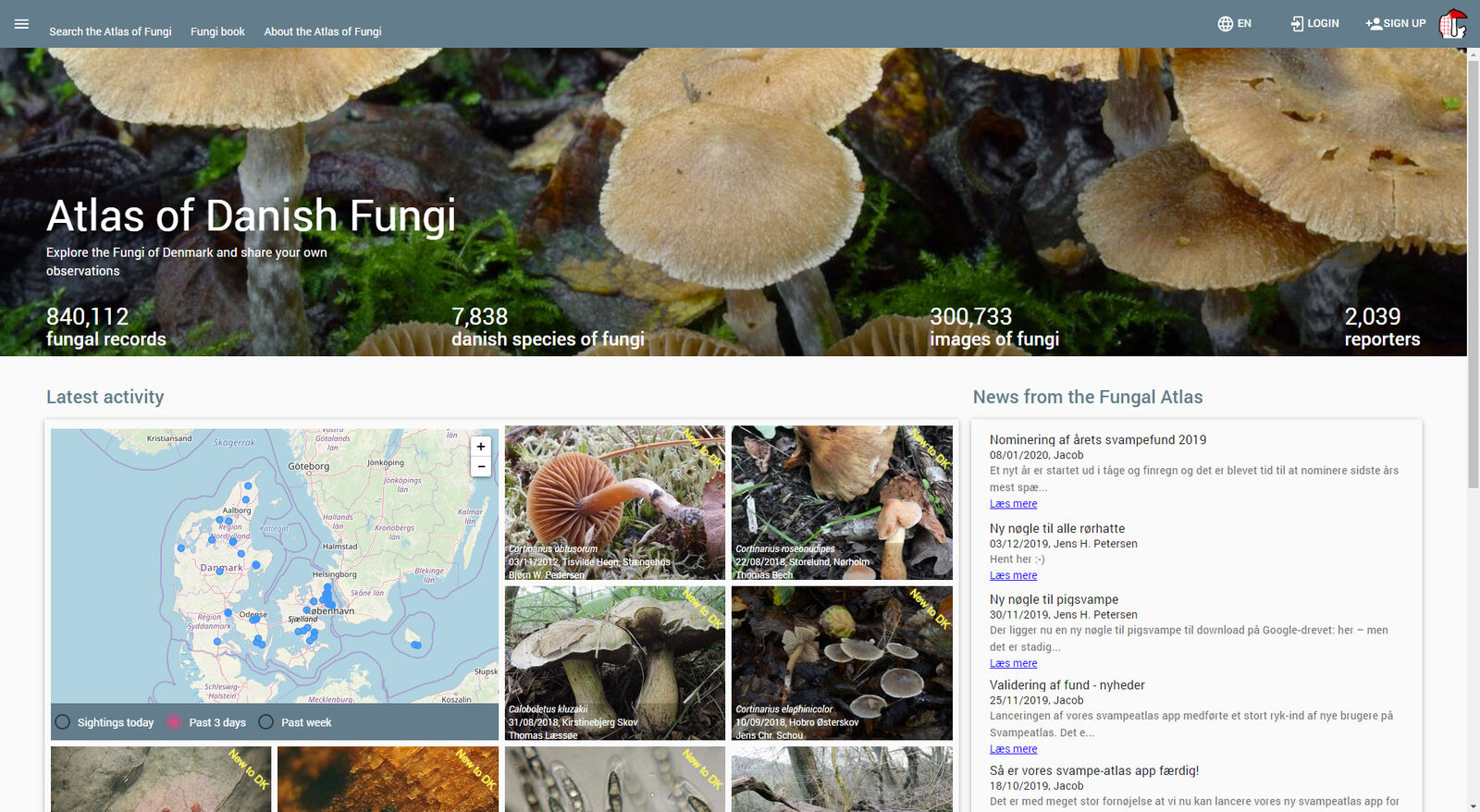Select the Past week radio button
1480x812 pixels.
coord(266,722)
